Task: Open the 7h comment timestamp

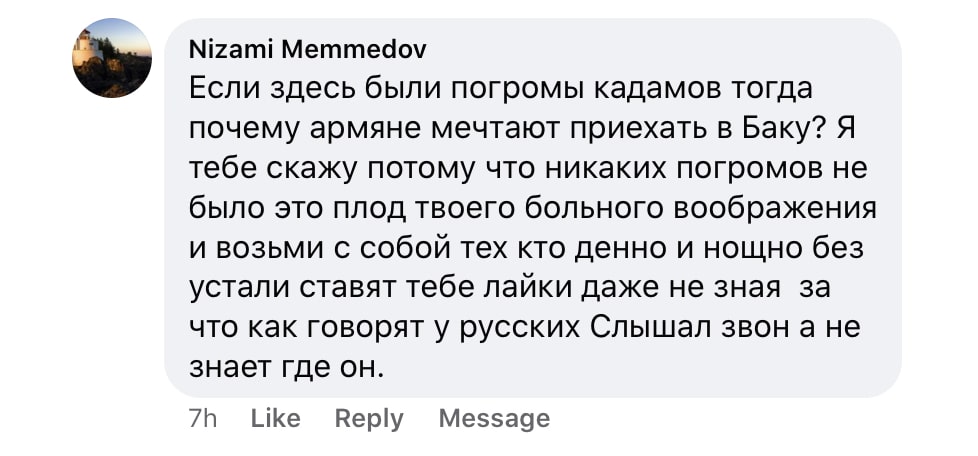Action: pyautogui.click(x=203, y=418)
